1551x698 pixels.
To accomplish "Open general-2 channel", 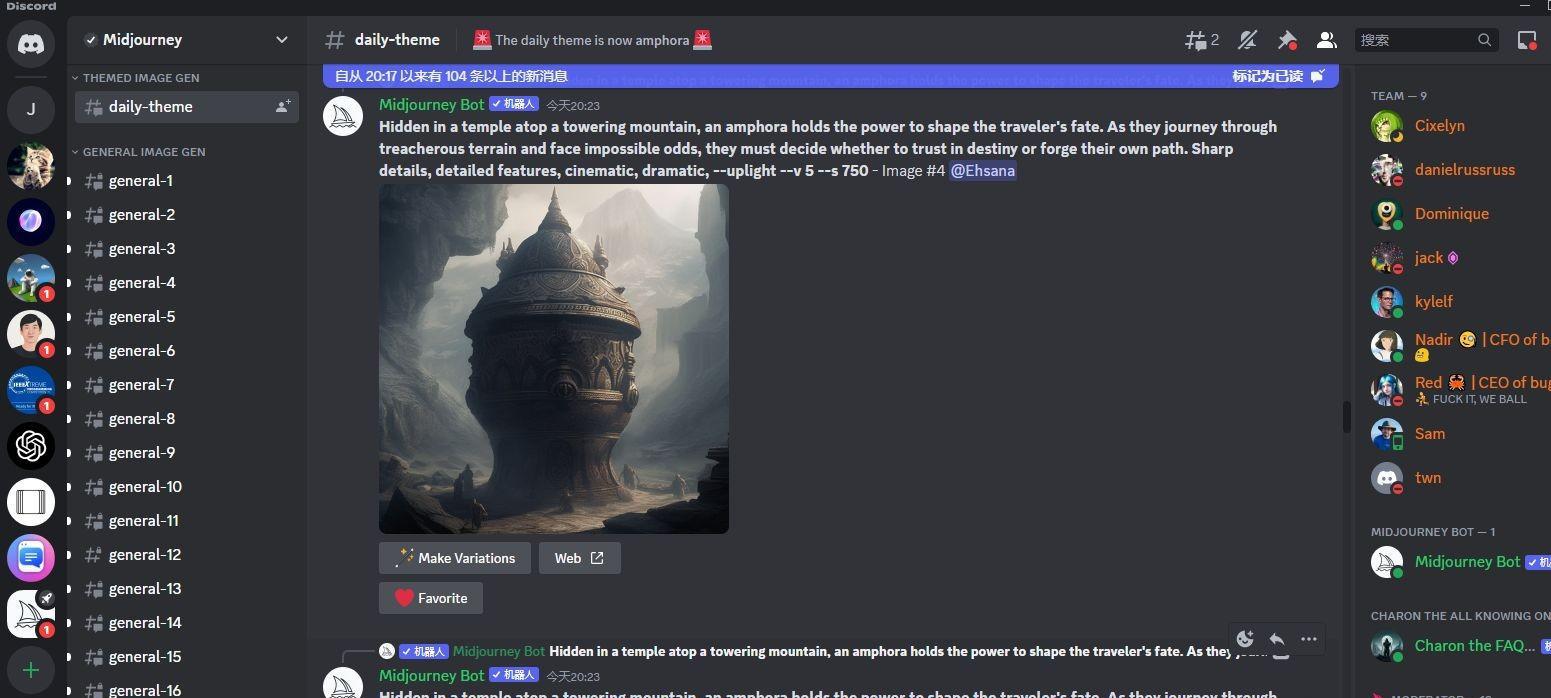I will point(187,215).
